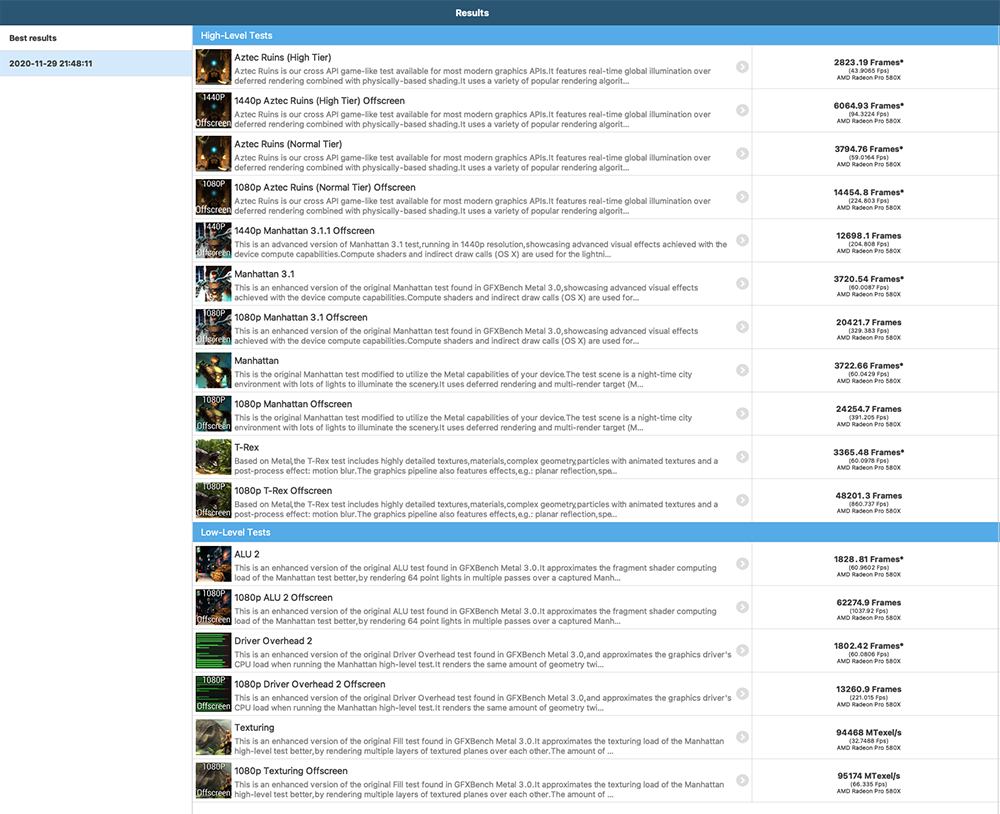The image size is (1000, 814).
Task: Click the 1080p Aztec Ruins Normal Offscreen thumbnail
Action: click(x=214, y=197)
